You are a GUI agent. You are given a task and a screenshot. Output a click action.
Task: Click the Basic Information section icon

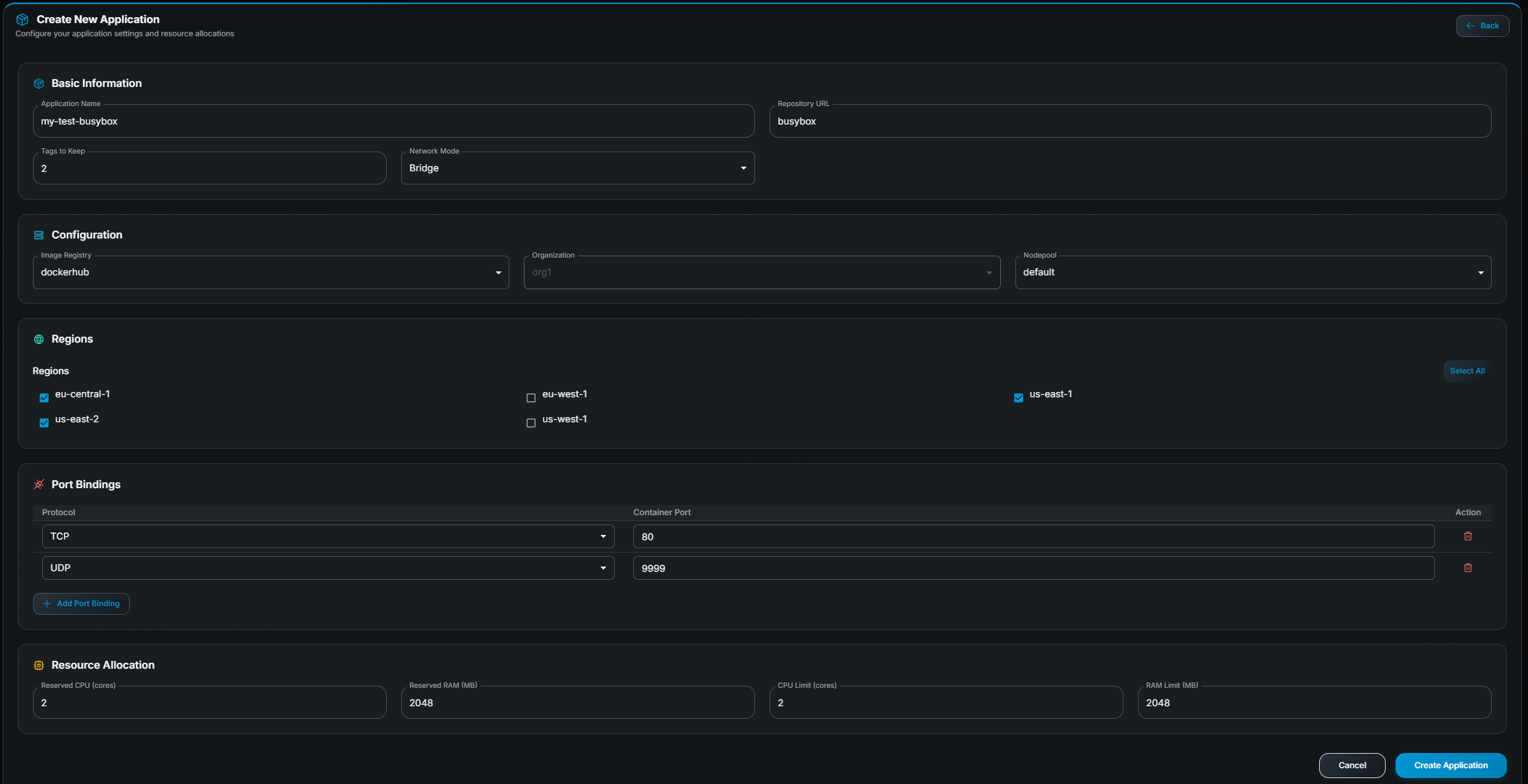(39, 83)
